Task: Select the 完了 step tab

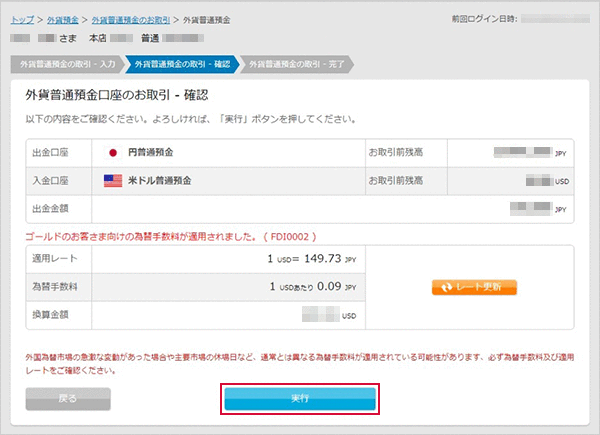Action: [x=295, y=64]
